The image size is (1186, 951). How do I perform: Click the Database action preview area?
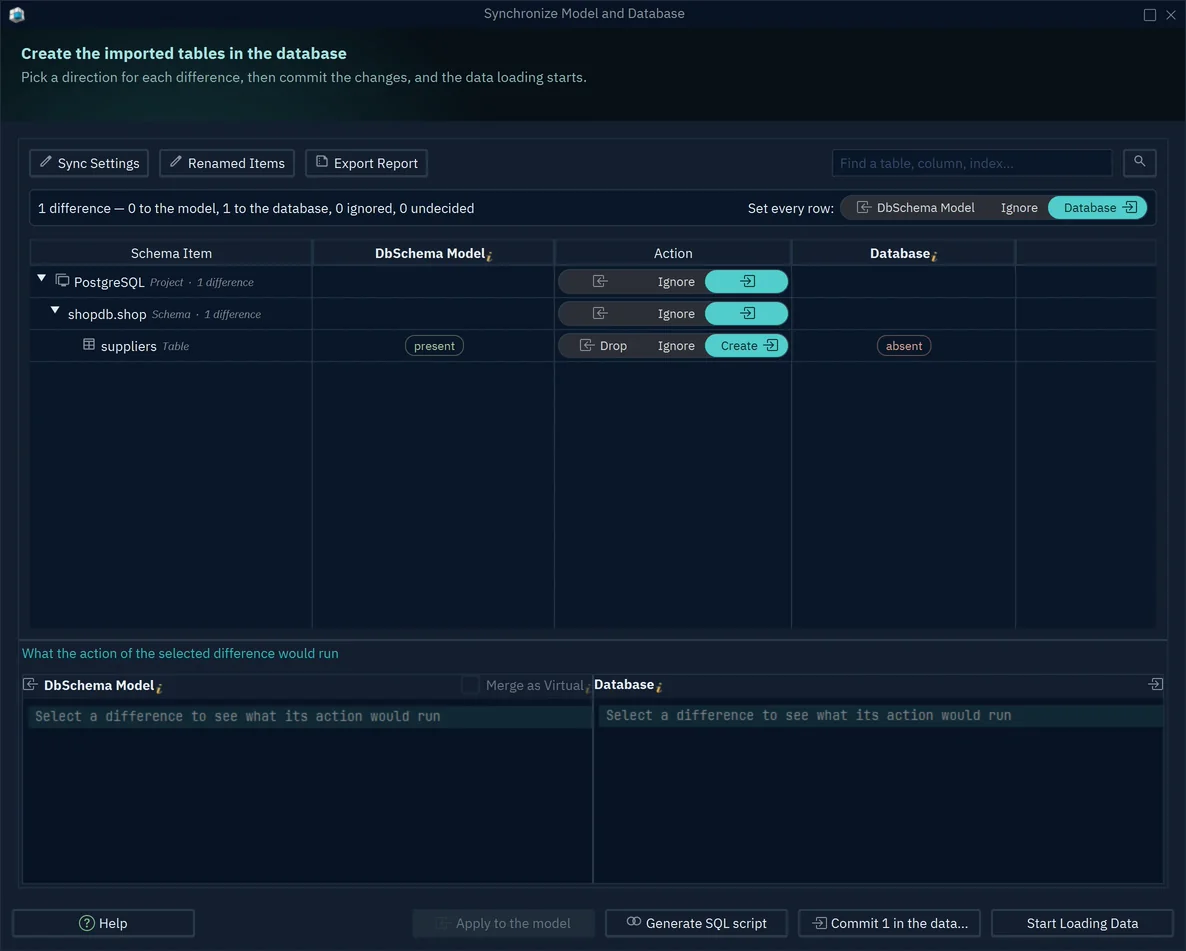(x=879, y=790)
